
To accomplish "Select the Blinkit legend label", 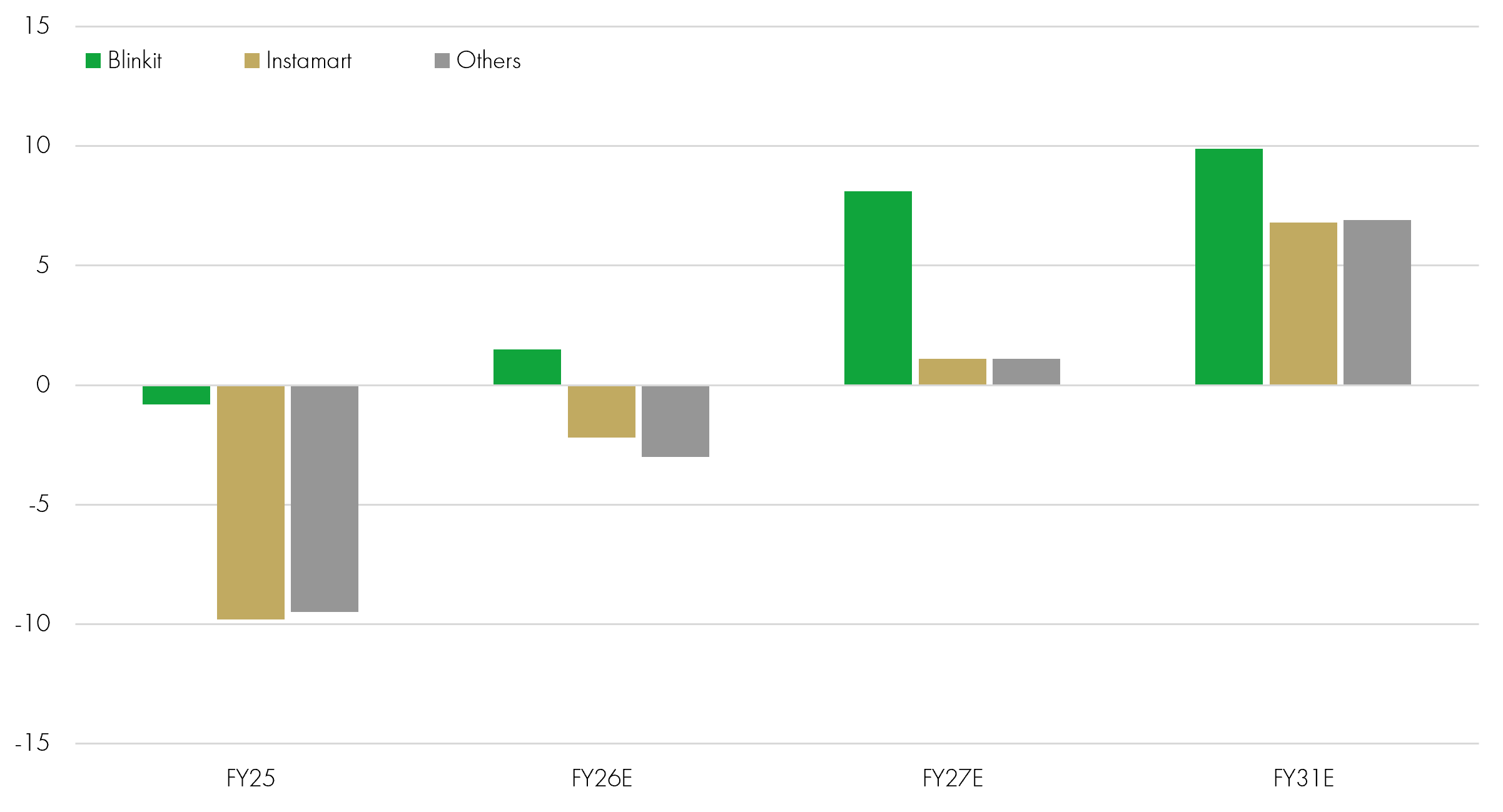I will pos(134,61).
